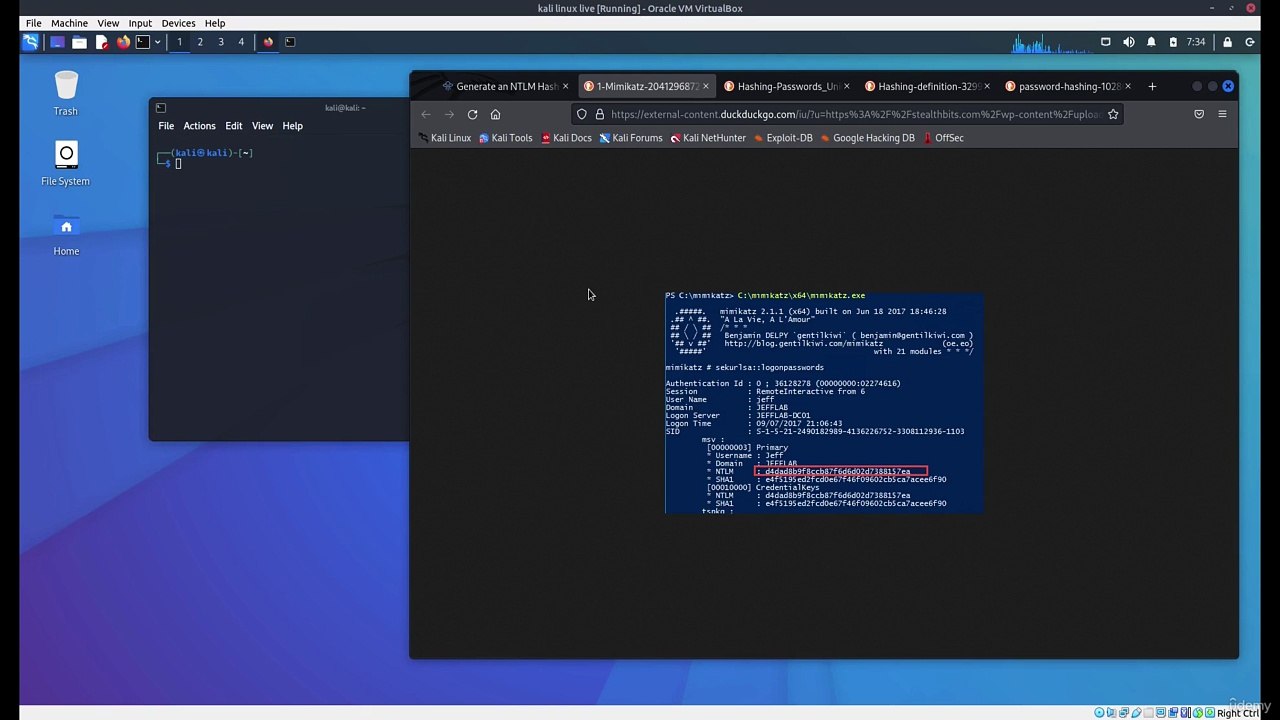Open the file manager from the panel

(x=79, y=42)
